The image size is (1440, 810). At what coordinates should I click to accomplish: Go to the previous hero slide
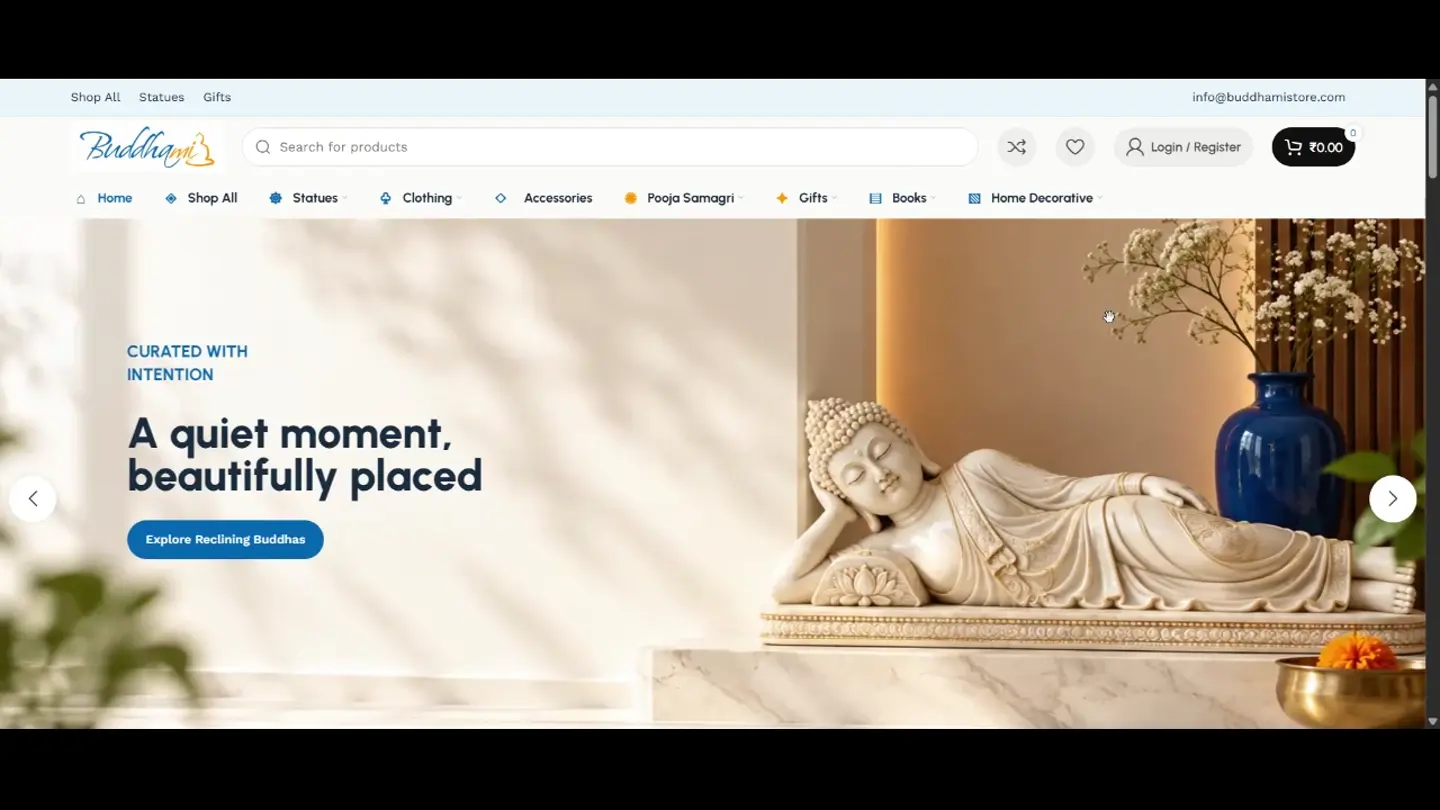click(33, 498)
